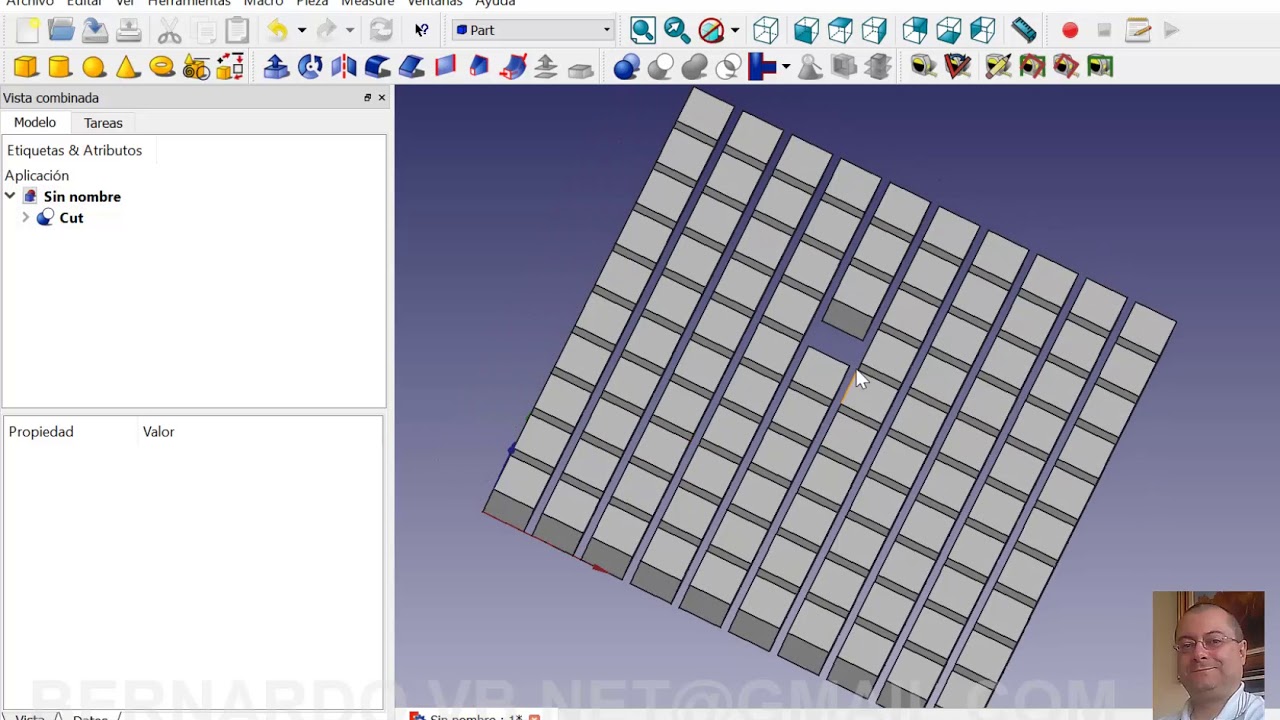
Task: Select the Fillet tool
Action: 378,67
